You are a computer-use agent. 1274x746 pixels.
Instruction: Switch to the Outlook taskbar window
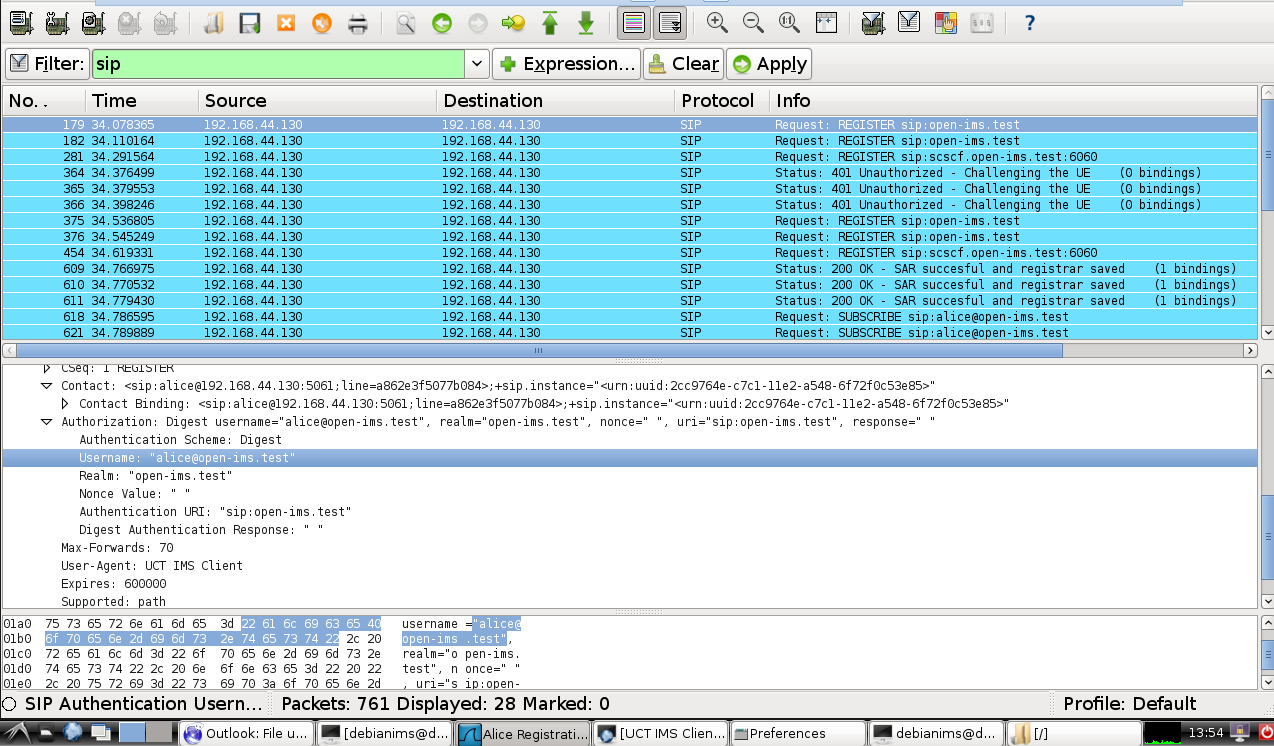(x=247, y=733)
